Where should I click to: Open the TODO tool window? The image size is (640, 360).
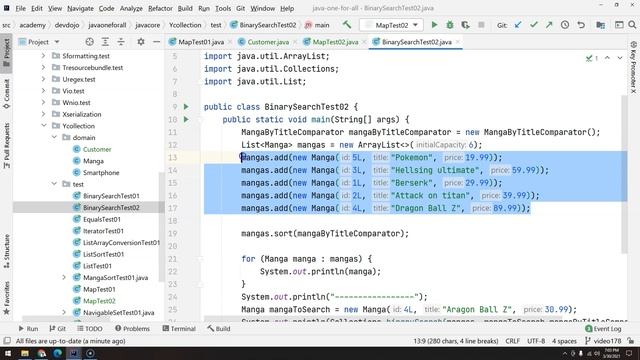89,329
